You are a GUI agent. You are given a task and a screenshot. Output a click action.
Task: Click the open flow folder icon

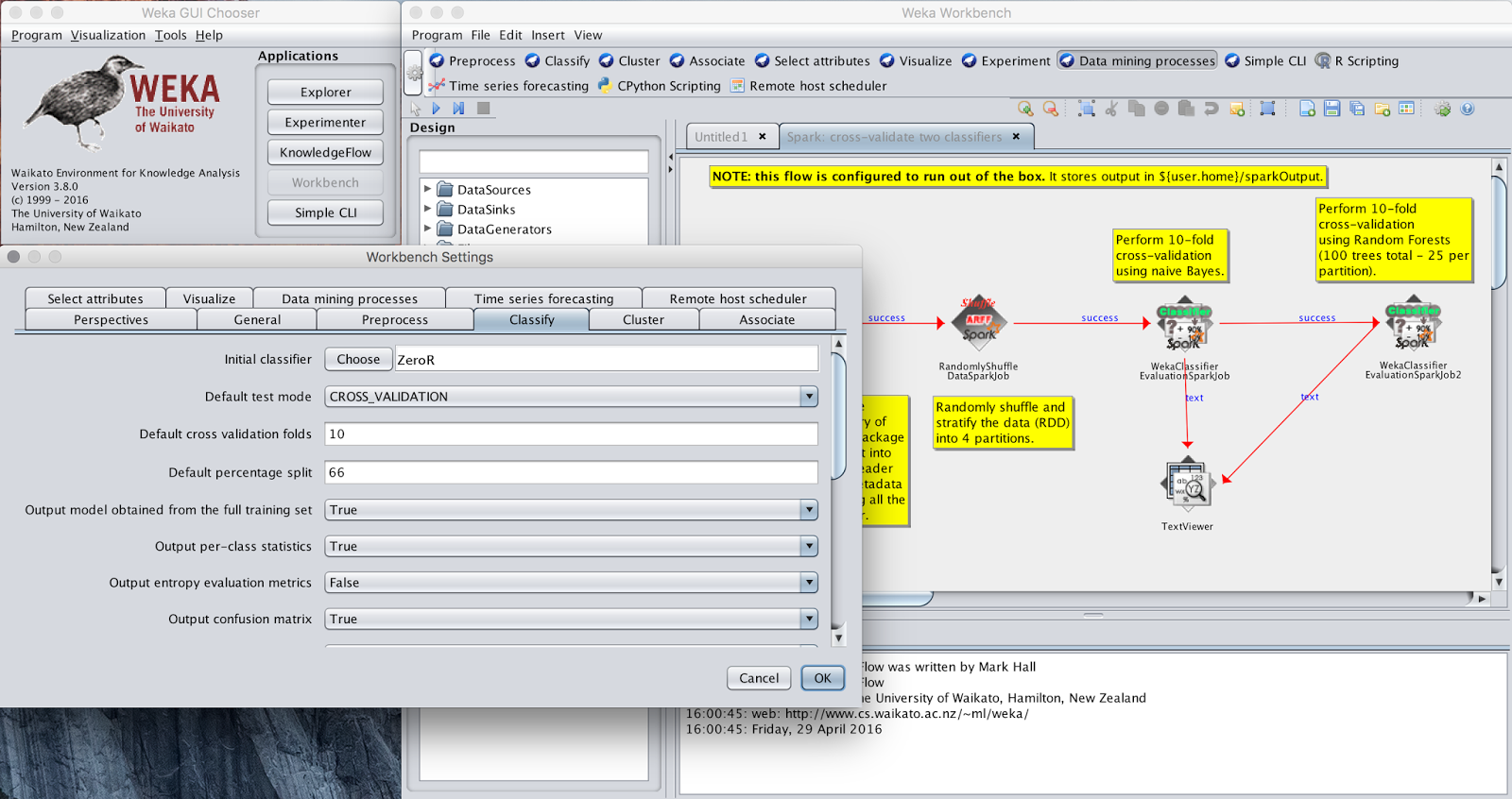[1382, 109]
